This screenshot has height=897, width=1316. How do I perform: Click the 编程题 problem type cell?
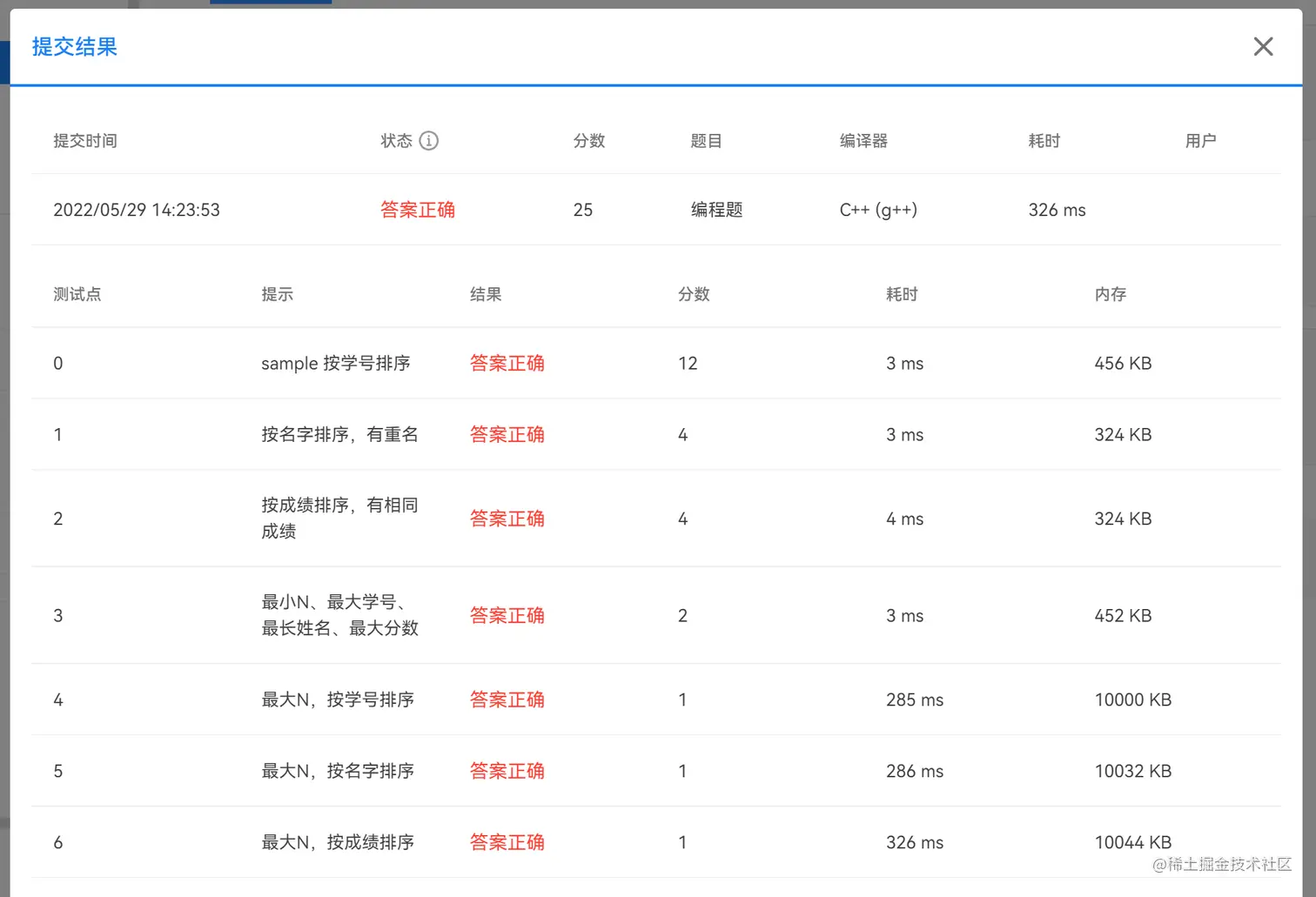coord(717,210)
